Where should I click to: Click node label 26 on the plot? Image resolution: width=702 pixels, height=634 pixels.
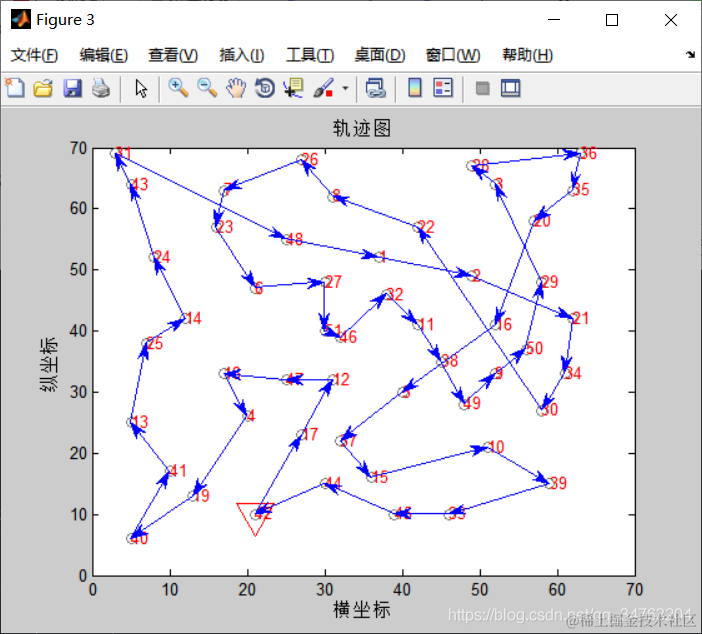point(309,159)
